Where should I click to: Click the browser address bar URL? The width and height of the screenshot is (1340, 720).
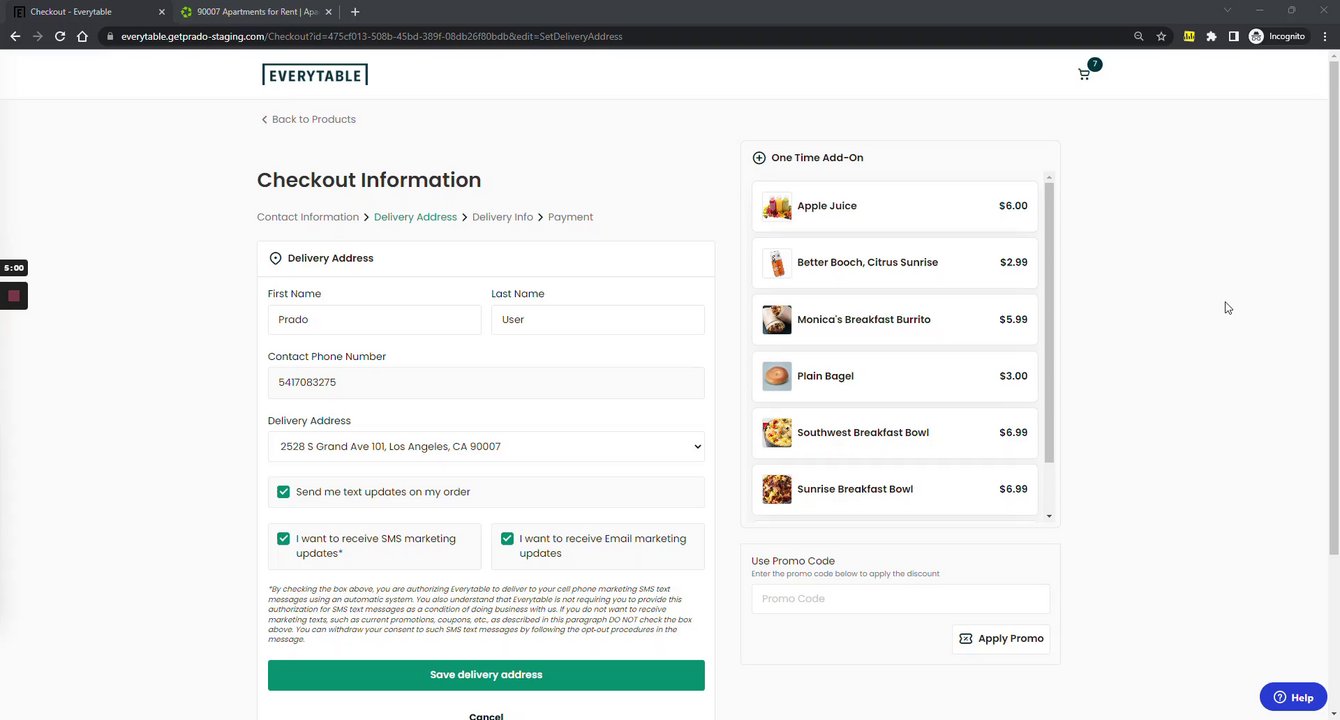point(372,36)
